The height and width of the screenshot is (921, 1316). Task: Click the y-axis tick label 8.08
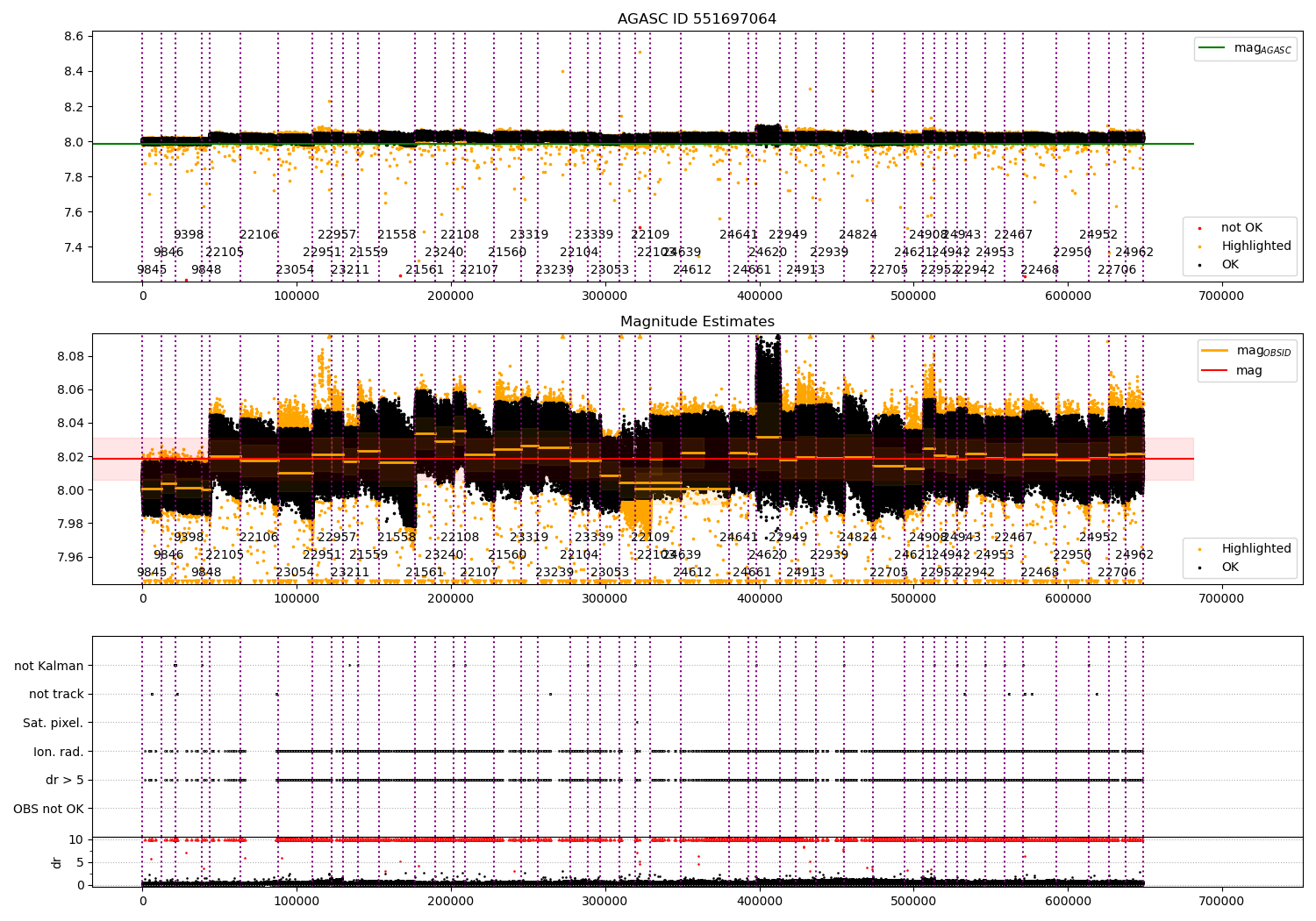coord(70,356)
